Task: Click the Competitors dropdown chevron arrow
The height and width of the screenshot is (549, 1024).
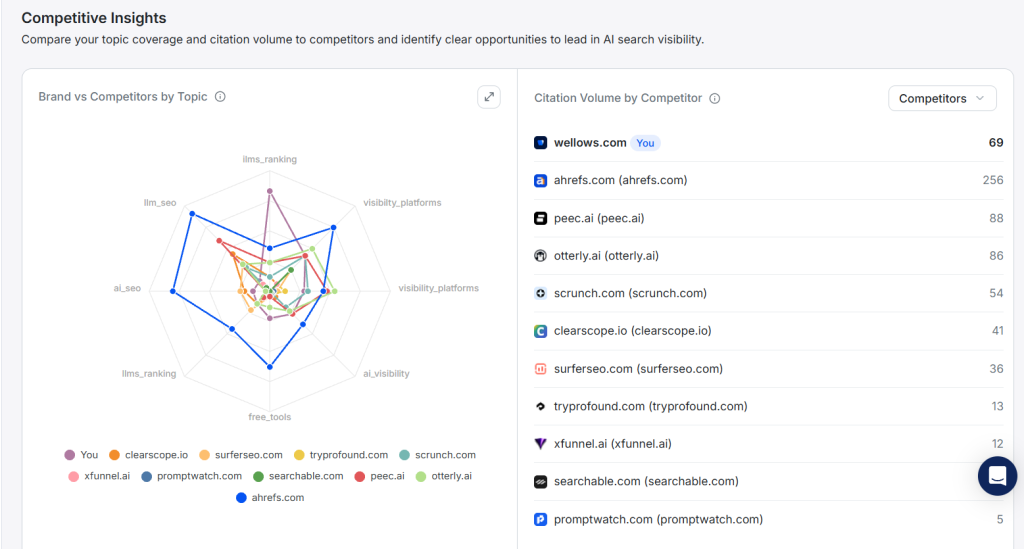Action: coord(980,98)
